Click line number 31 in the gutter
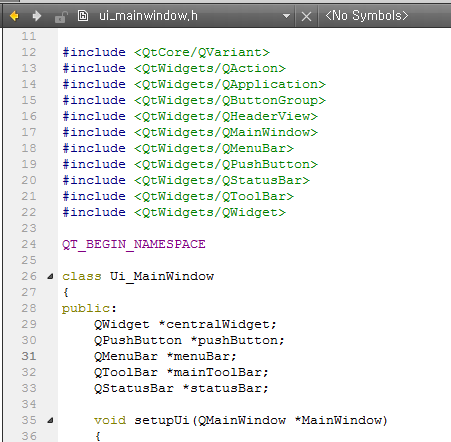This screenshot has width=451, height=442. point(29,356)
